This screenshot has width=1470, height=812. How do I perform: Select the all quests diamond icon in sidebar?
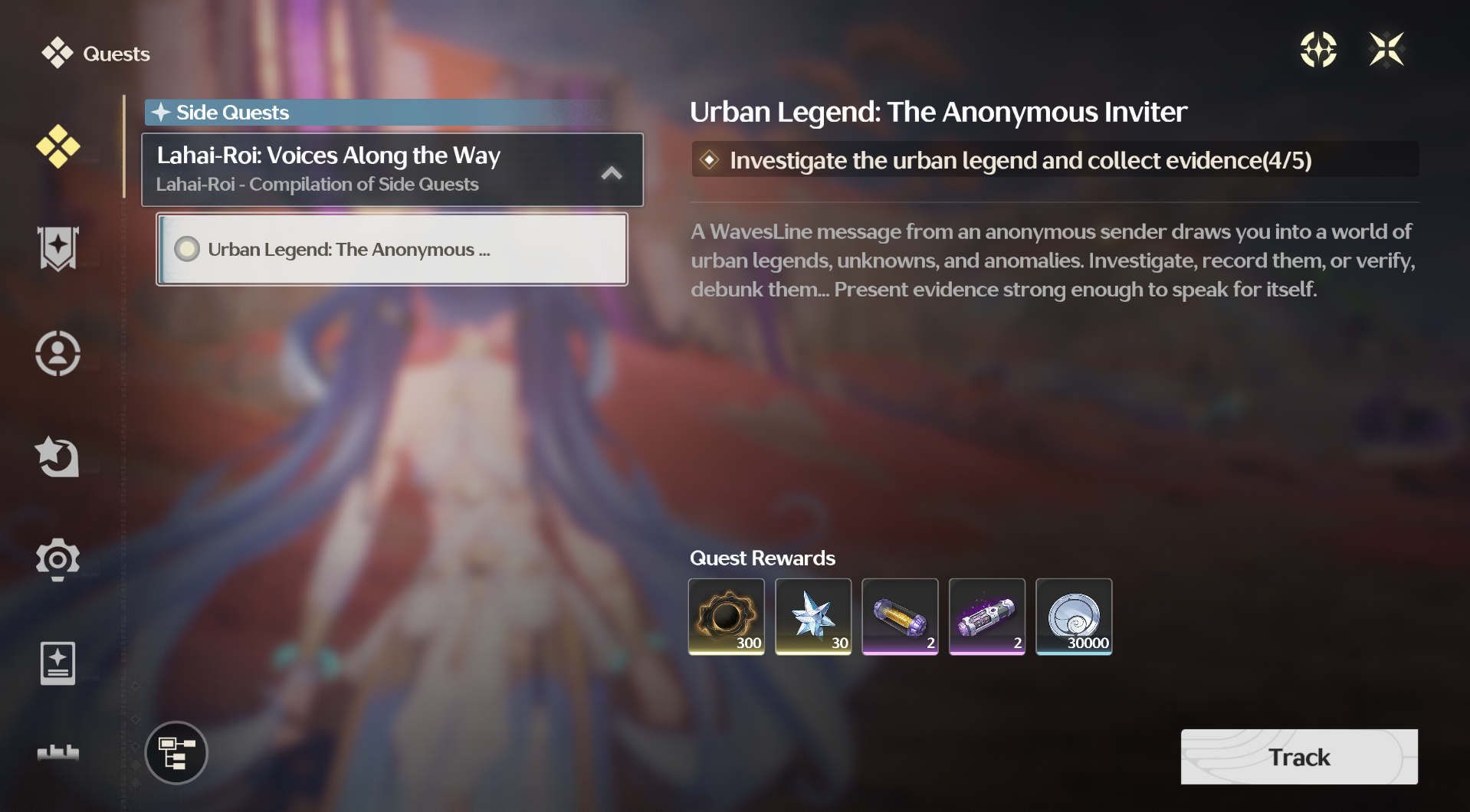[x=57, y=146]
